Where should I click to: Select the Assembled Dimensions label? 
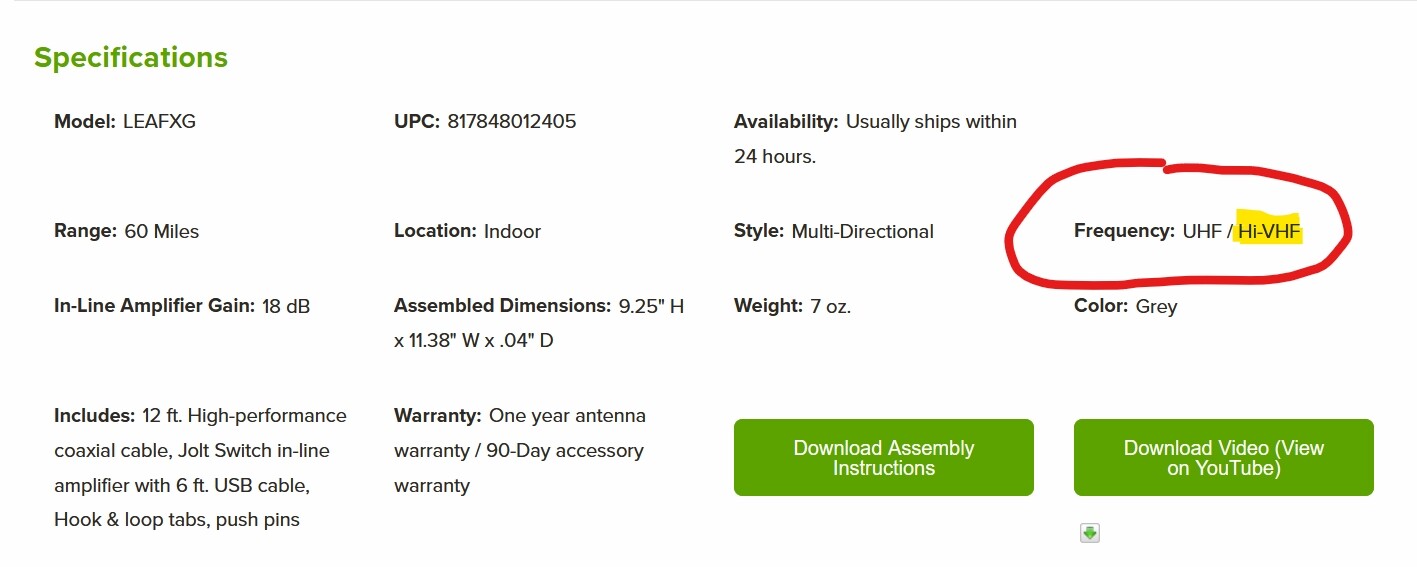tap(502, 306)
